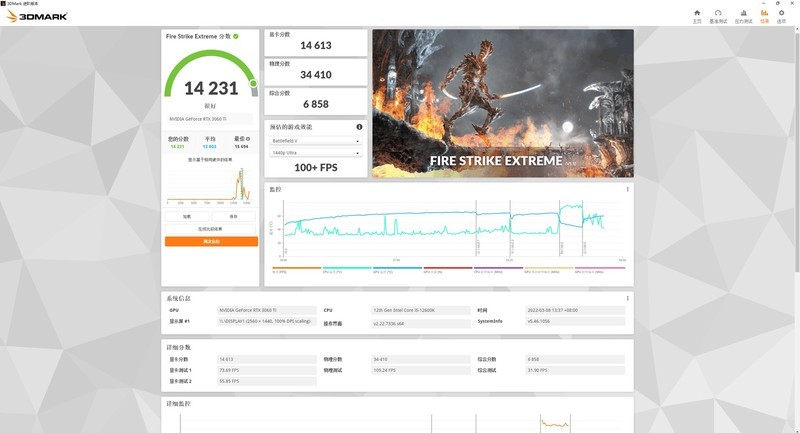Click the green validation checkmark next to score title
The height and width of the screenshot is (433, 800).
click(236, 36)
